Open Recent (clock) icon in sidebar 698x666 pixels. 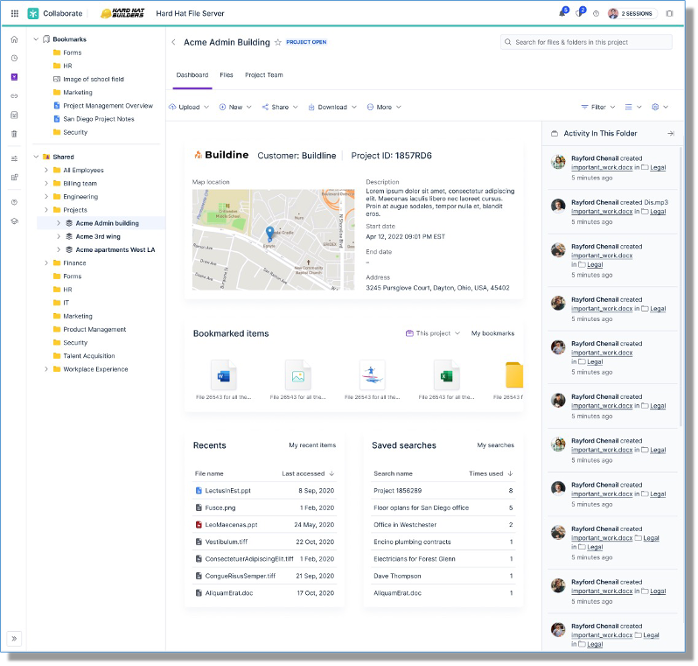point(14,58)
